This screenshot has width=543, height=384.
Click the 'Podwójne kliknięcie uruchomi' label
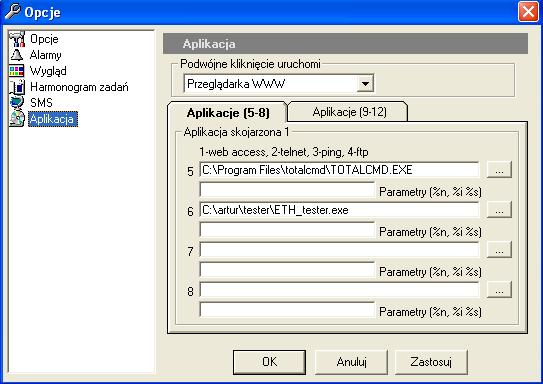(x=250, y=64)
